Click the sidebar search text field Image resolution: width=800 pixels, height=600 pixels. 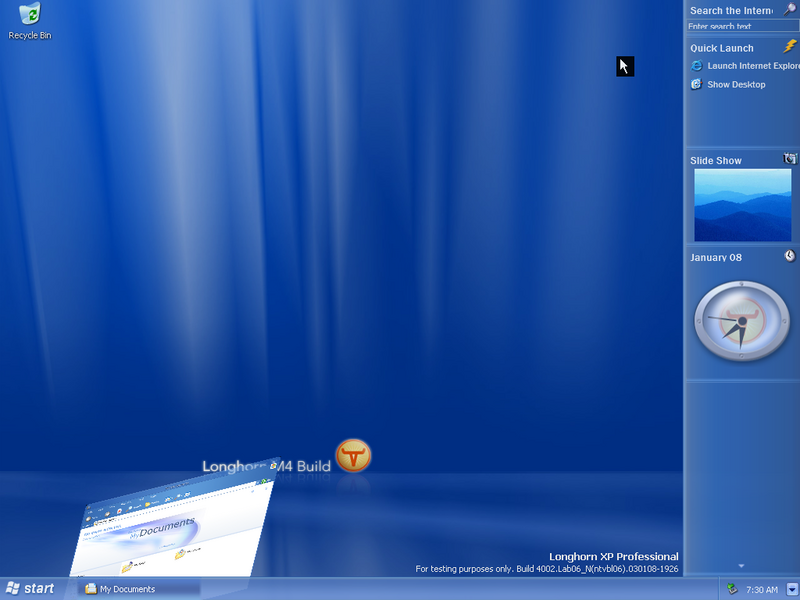tap(743, 26)
